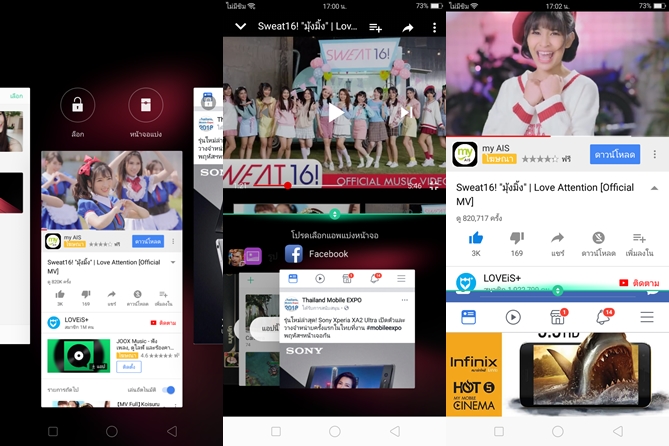Add video to playlist from the top bar
Image resolution: width=669 pixels, height=446 pixels.
[375, 28]
